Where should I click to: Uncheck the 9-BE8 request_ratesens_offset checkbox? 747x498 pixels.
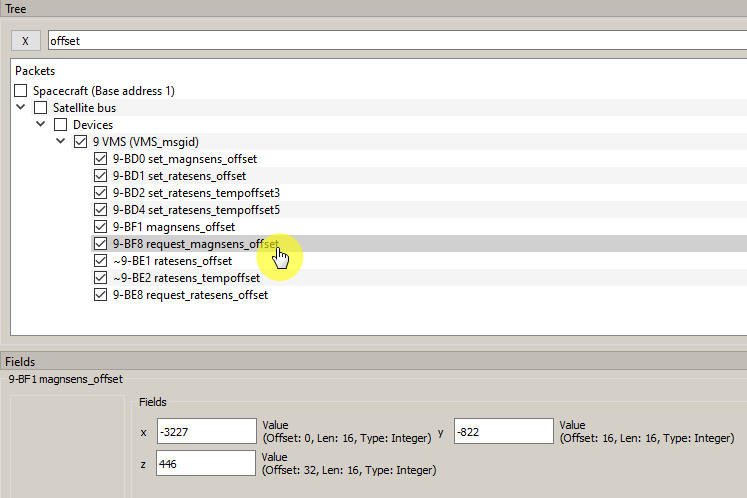click(x=100, y=295)
